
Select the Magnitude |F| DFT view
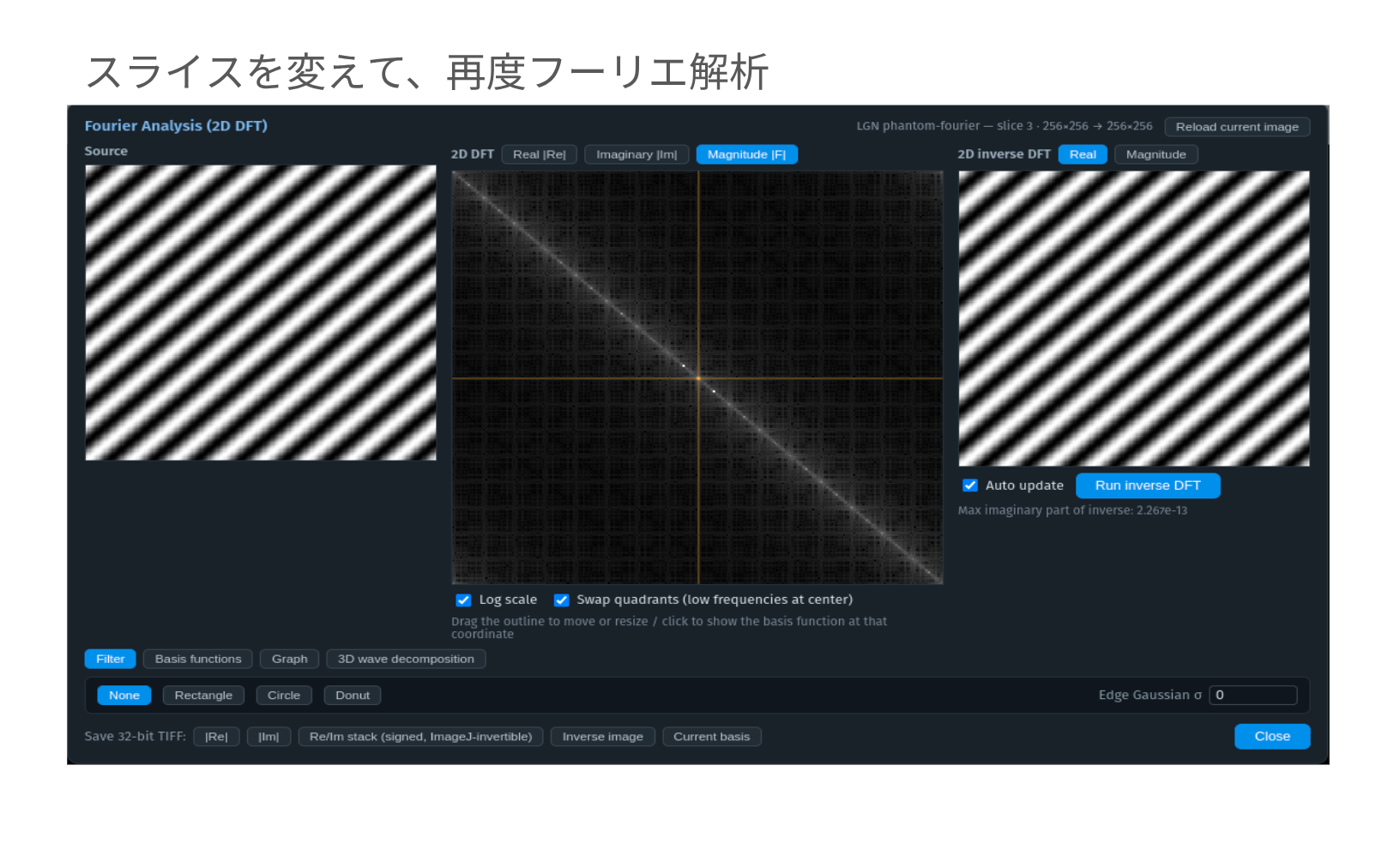tap(746, 154)
